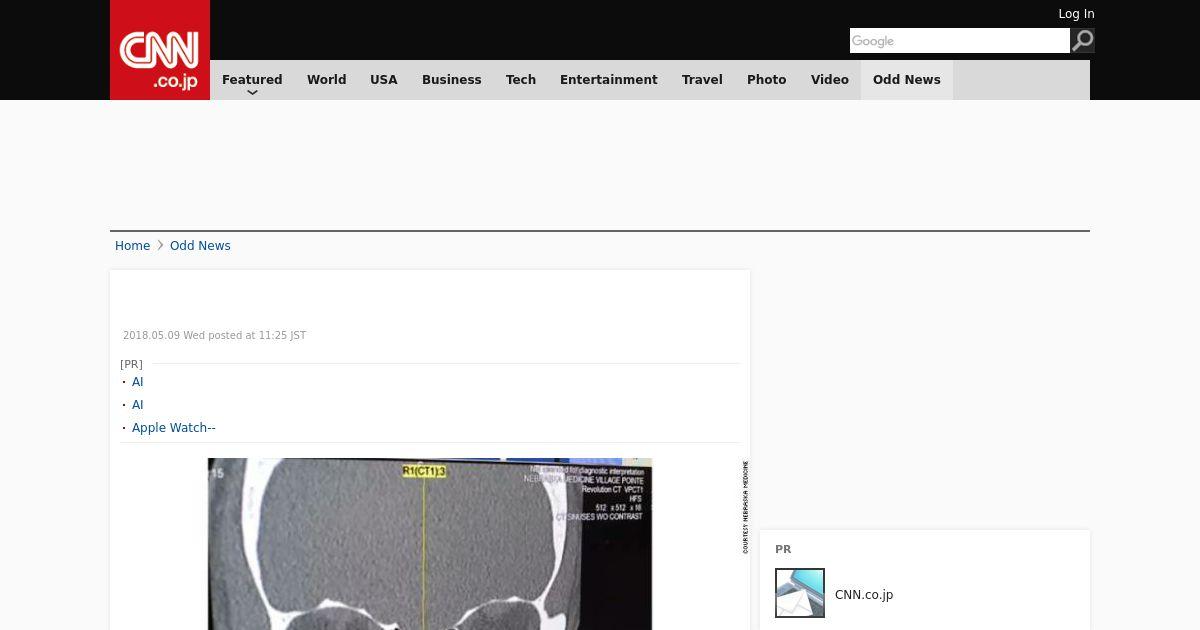Open the Photo section
Image resolution: width=1200 pixels, height=630 pixels.
click(x=767, y=80)
